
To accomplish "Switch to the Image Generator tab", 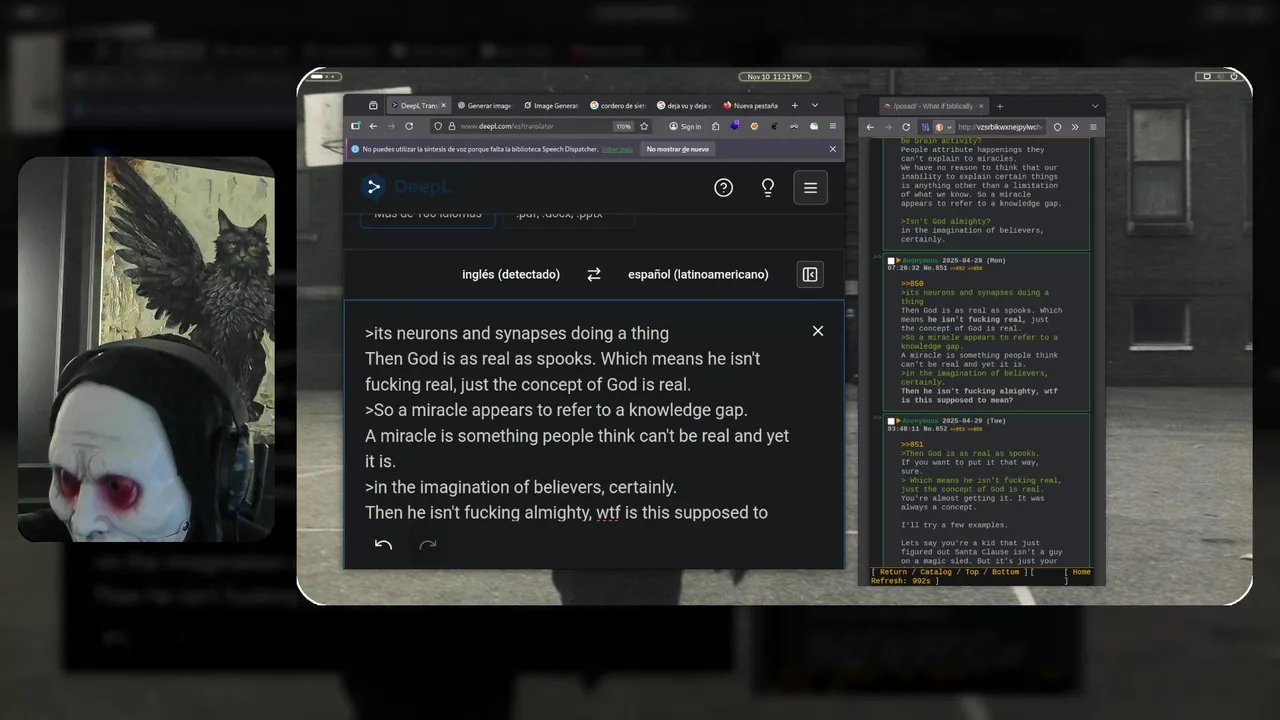I will point(551,105).
